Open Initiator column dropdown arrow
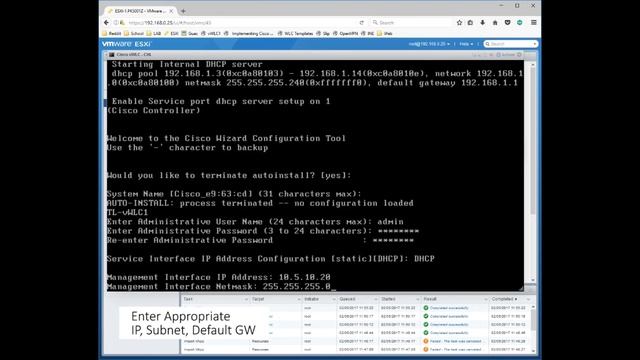 coord(334,300)
